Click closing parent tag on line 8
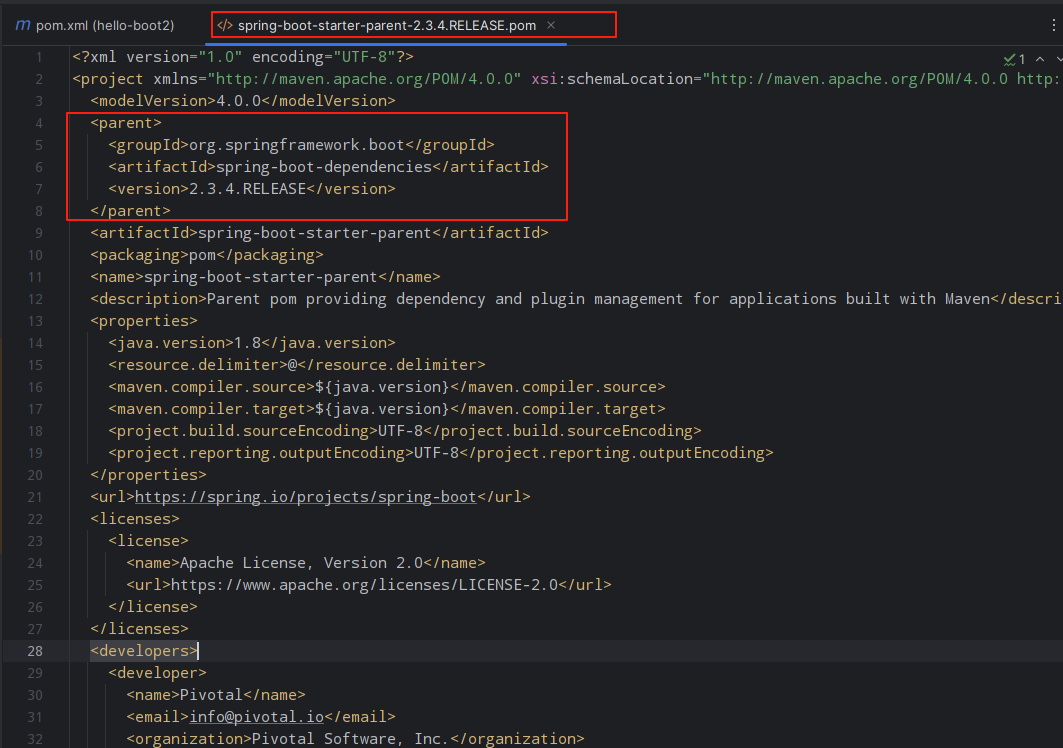This screenshot has height=748, width=1063. [130, 211]
